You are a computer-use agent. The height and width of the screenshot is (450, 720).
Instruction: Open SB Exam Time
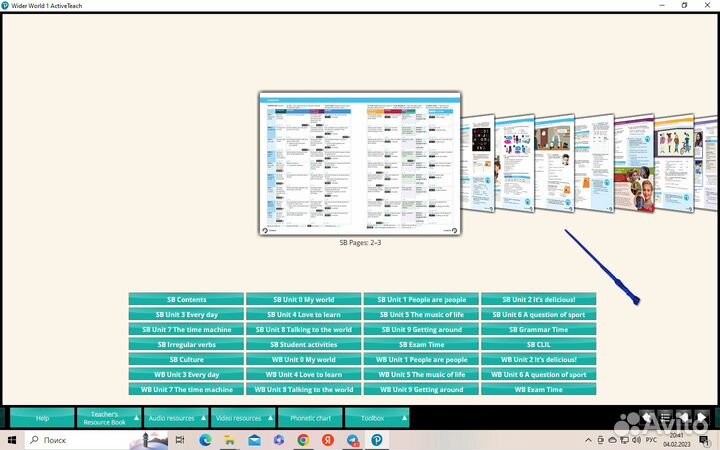pyautogui.click(x=421, y=344)
